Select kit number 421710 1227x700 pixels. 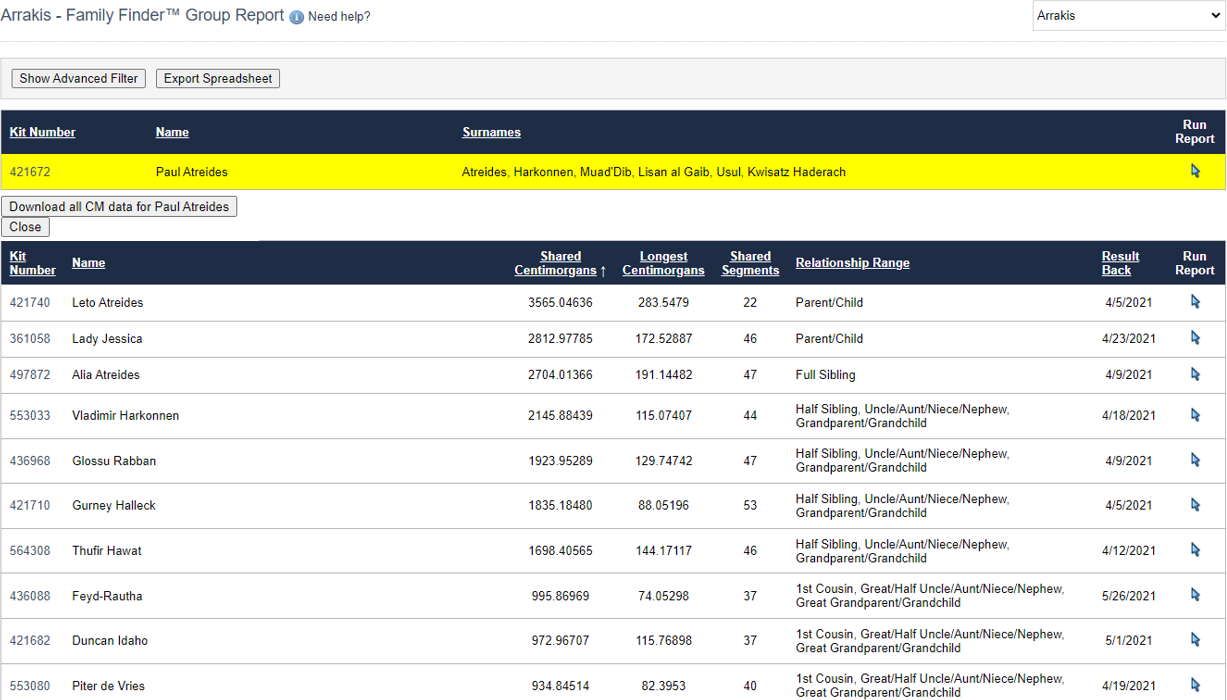tap(30, 506)
